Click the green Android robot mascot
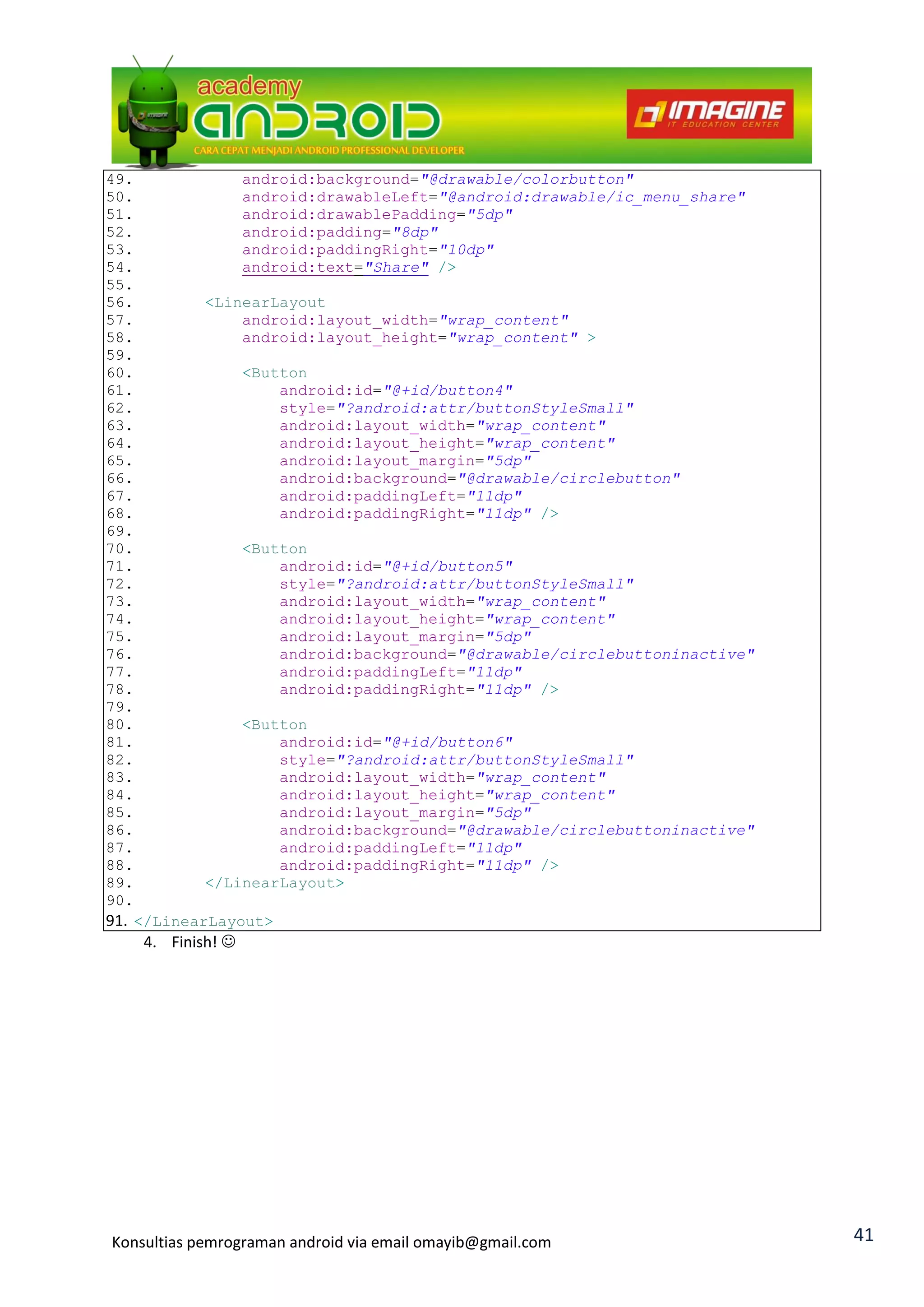 pos(152,114)
